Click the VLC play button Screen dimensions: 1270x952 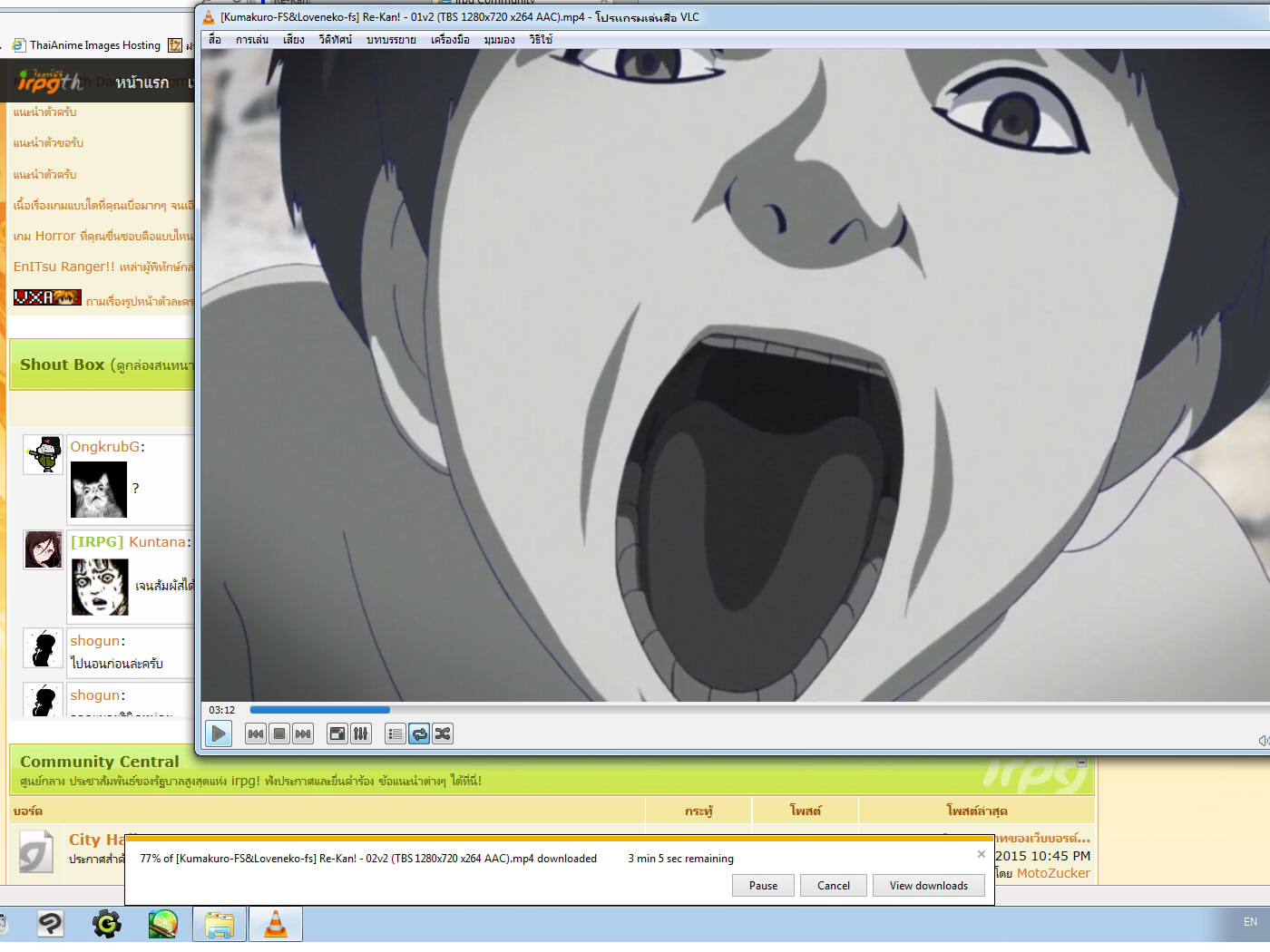[219, 733]
